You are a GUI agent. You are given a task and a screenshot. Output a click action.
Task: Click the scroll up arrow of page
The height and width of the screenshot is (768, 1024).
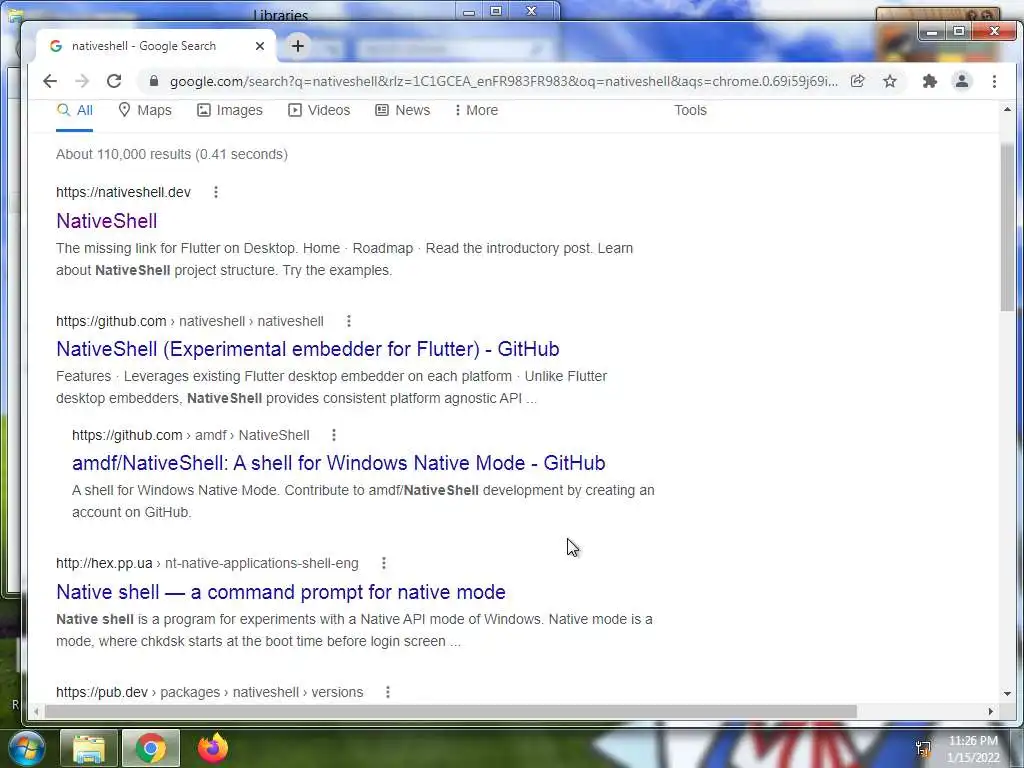click(1007, 110)
